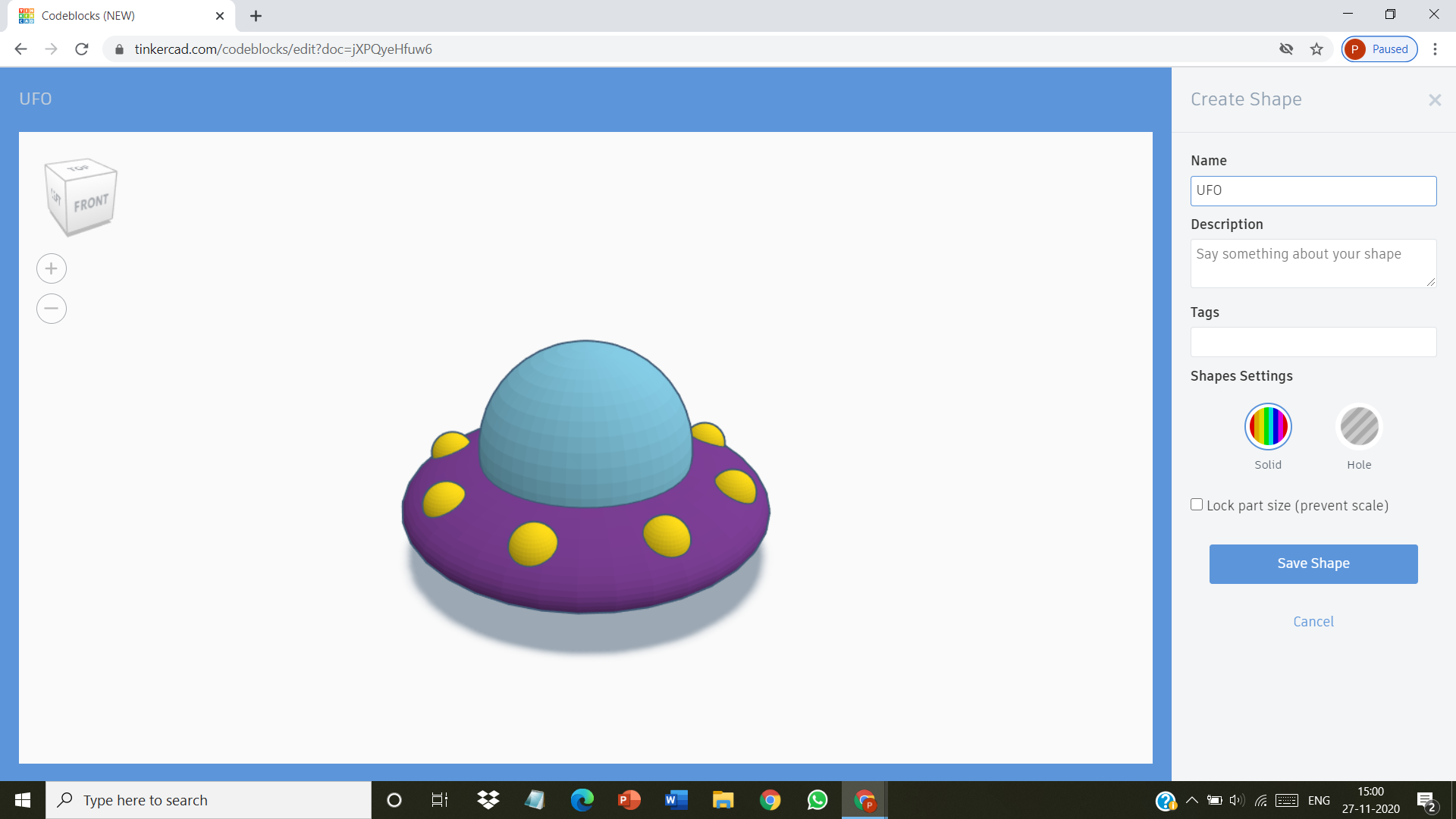Viewport: 1456px width, 819px height.
Task: Click the third-party cookies blocked eye icon
Action: coord(1285,49)
